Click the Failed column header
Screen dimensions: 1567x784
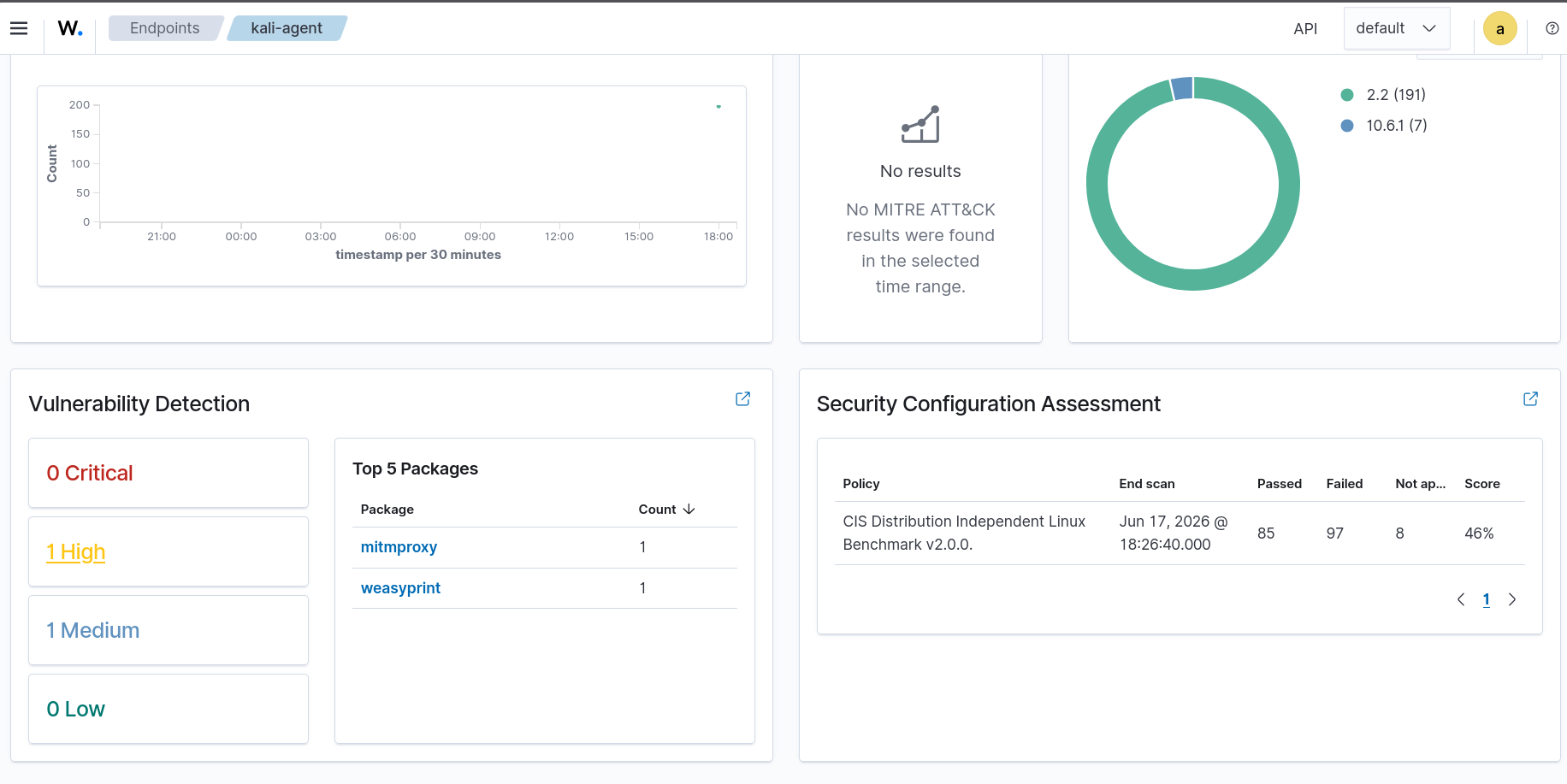pos(1345,483)
